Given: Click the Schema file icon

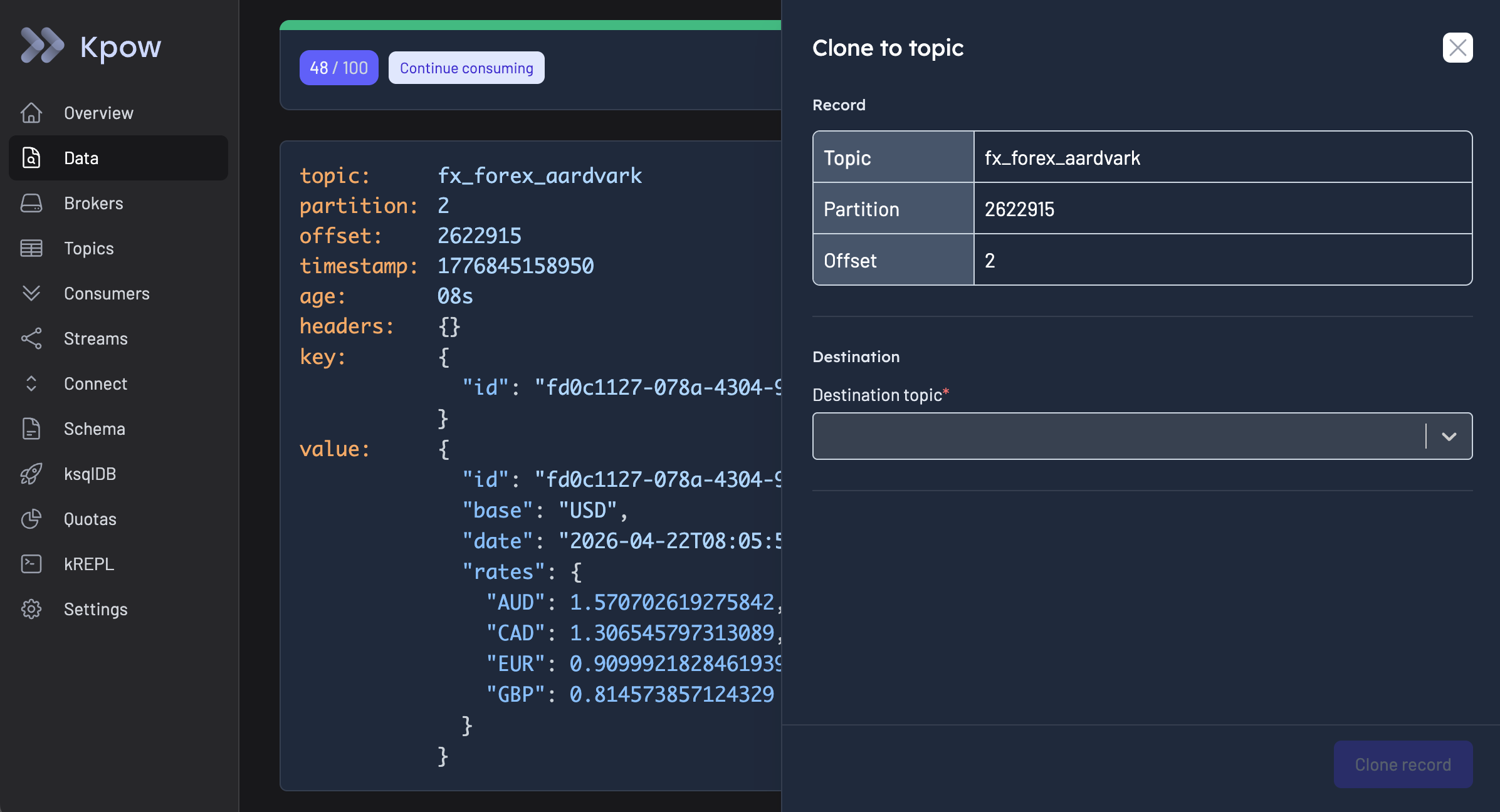Looking at the screenshot, I should (x=31, y=429).
